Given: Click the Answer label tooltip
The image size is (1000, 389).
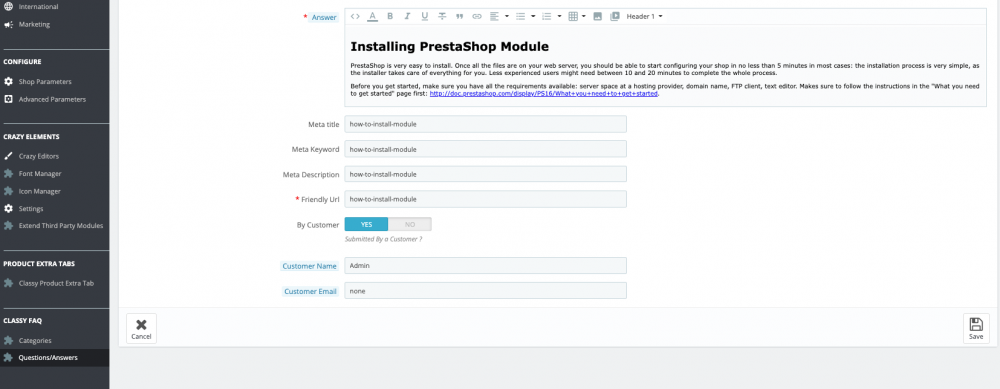Looking at the screenshot, I should tap(324, 17).
